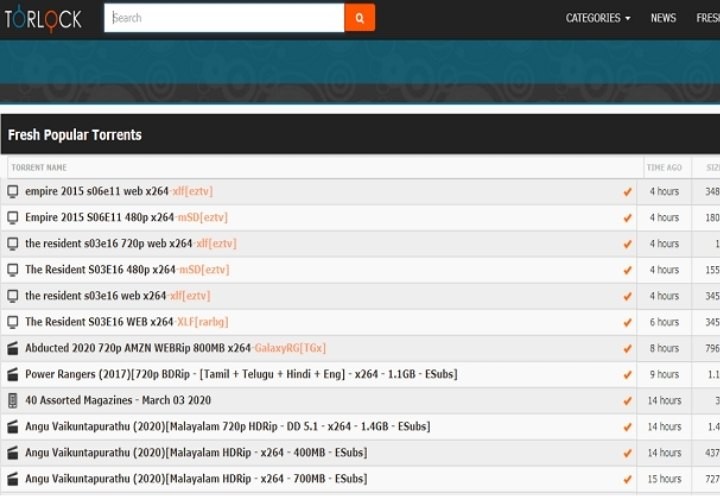Image resolution: width=720 pixels, height=500 pixels.
Task: Sort by the Time Ago column header
Action: 664,168
